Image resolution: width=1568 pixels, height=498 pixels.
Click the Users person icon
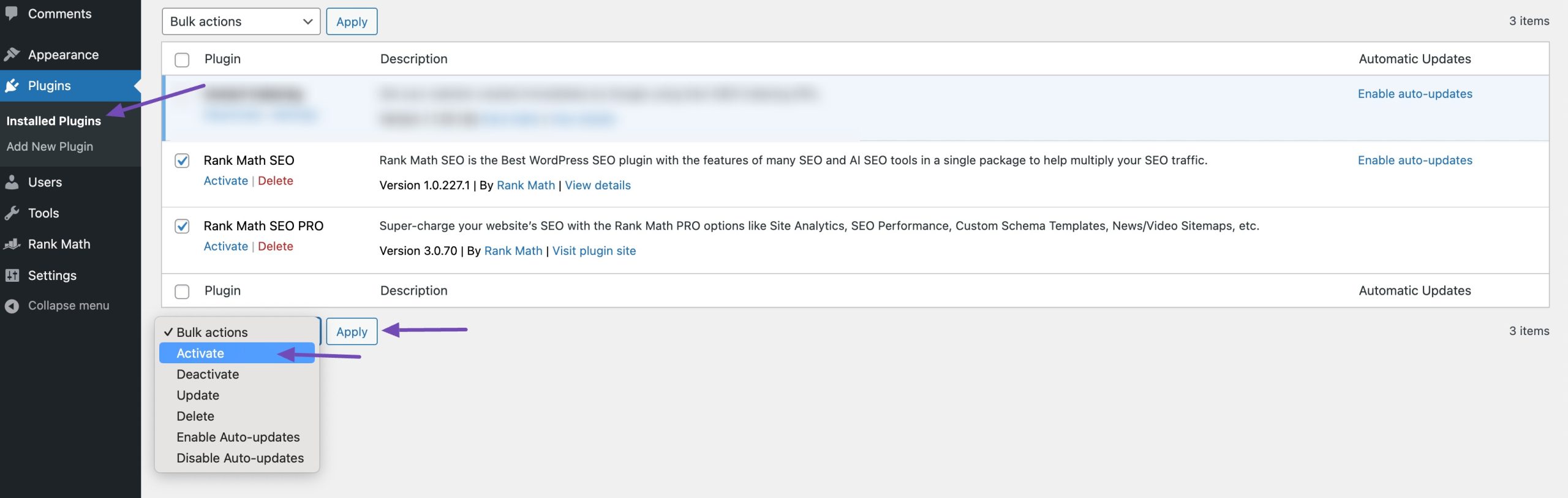coord(12,182)
